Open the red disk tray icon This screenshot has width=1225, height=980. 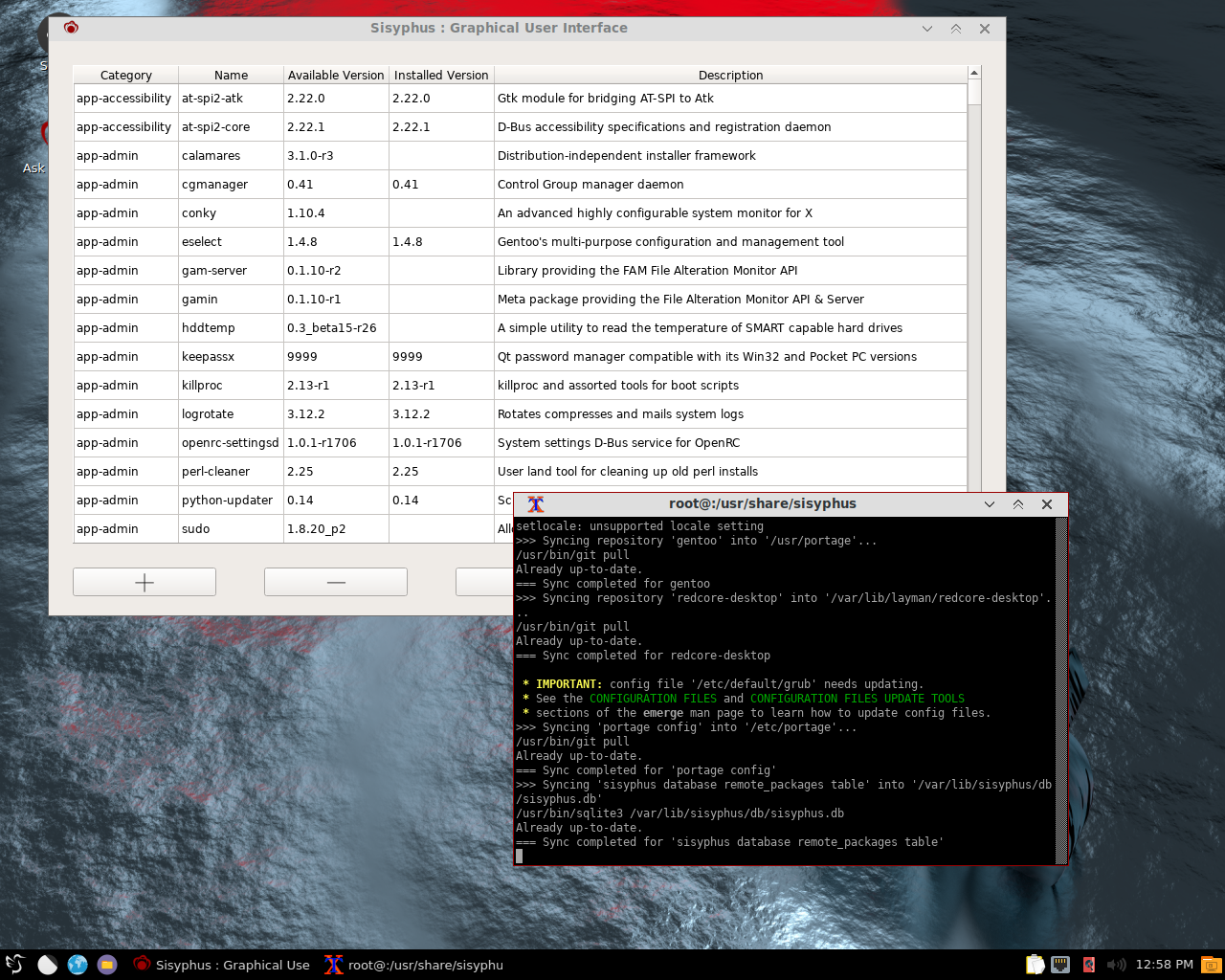[1088, 964]
